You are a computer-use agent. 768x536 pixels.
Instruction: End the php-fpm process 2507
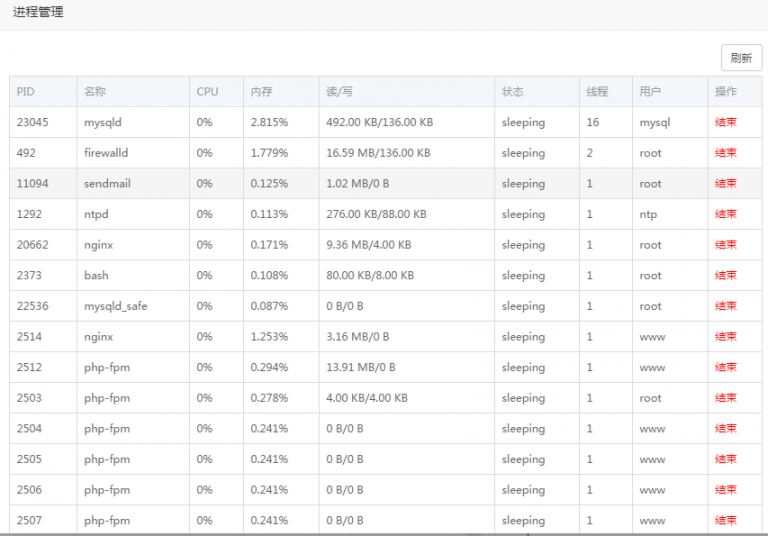725,520
